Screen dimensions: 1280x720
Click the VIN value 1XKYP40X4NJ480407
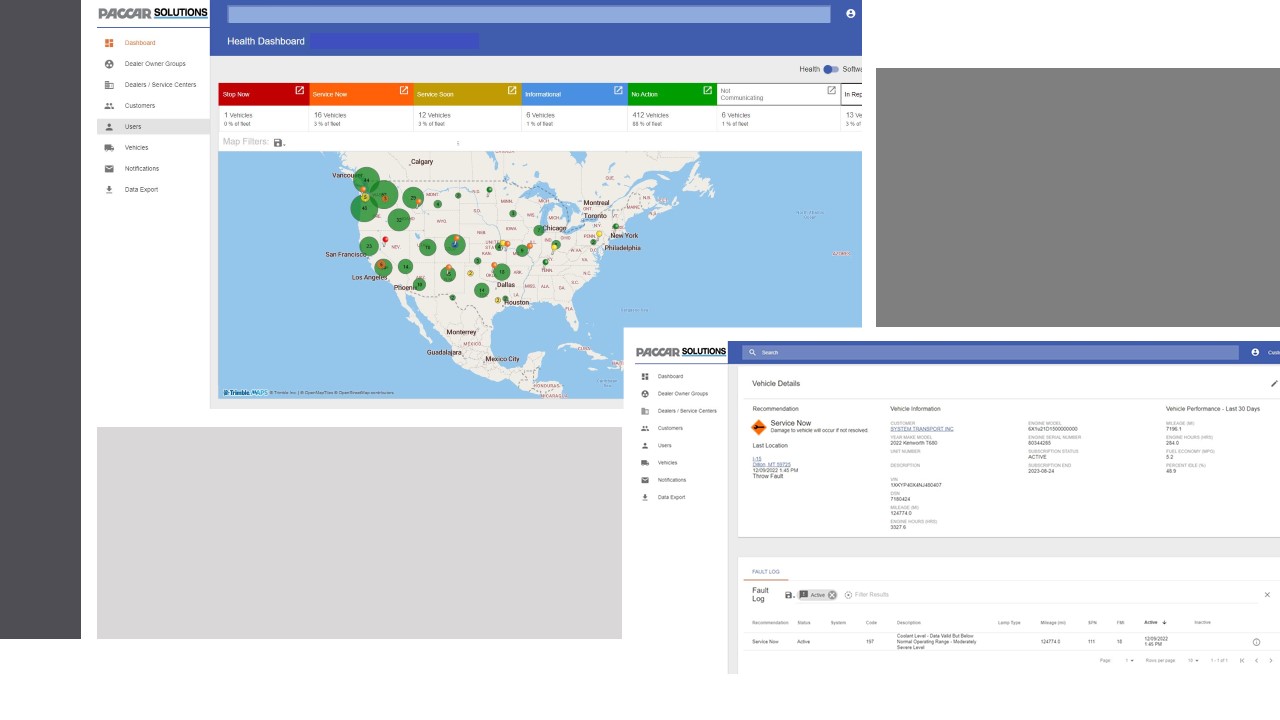click(x=915, y=485)
